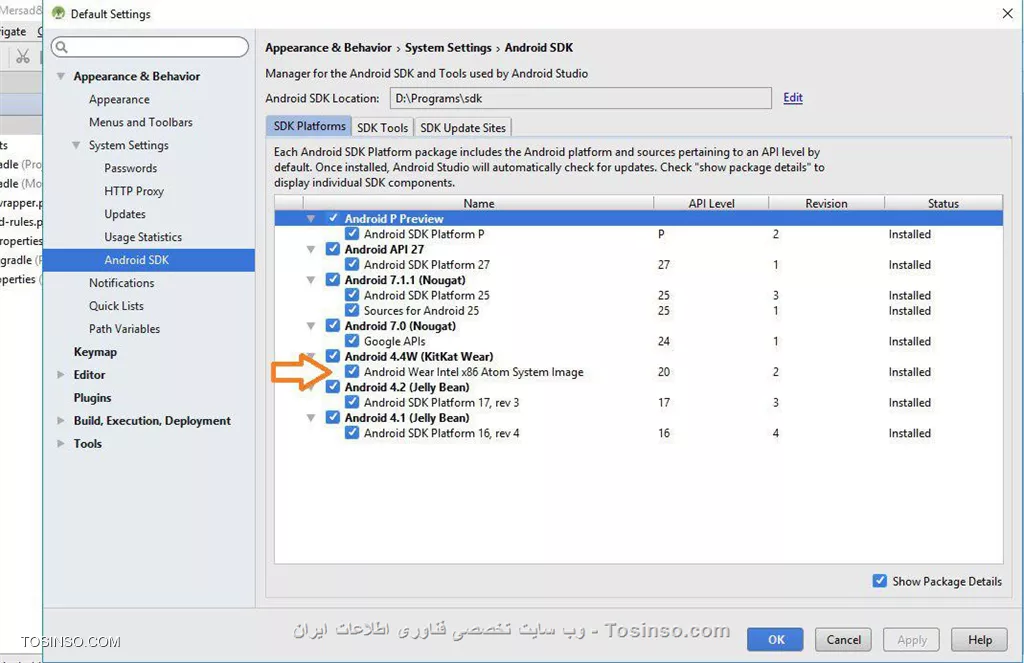1024x663 pixels.
Task: Click the Cancel button
Action: pyautogui.click(x=843, y=639)
